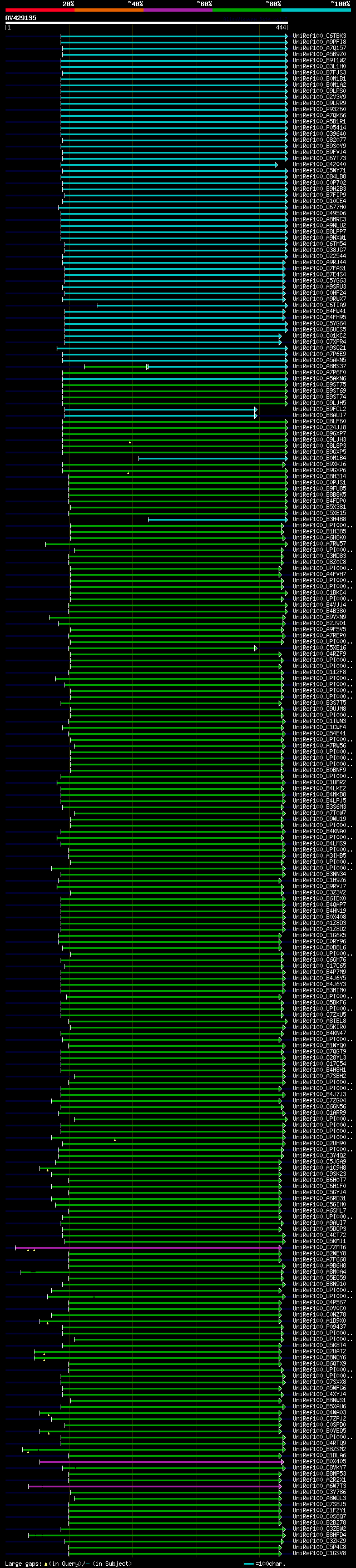Image resolution: width=356 pixels, height=1568 pixels.
Task: Open hit UniRef100_P93260
Action: (319, 110)
